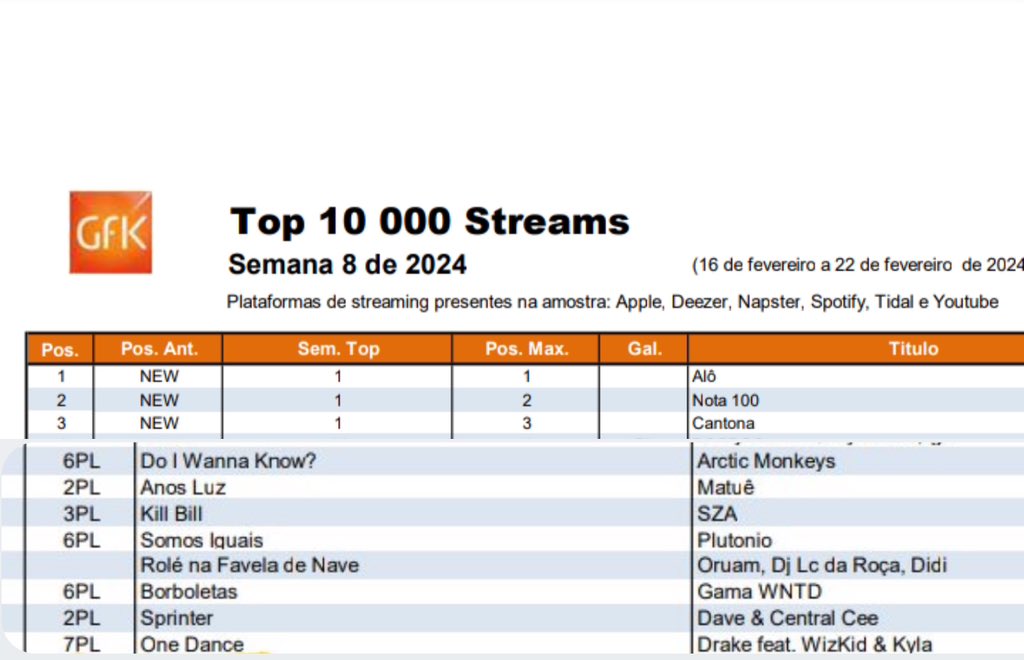Click 'NEW' in the Nota 100 row

coord(159,400)
